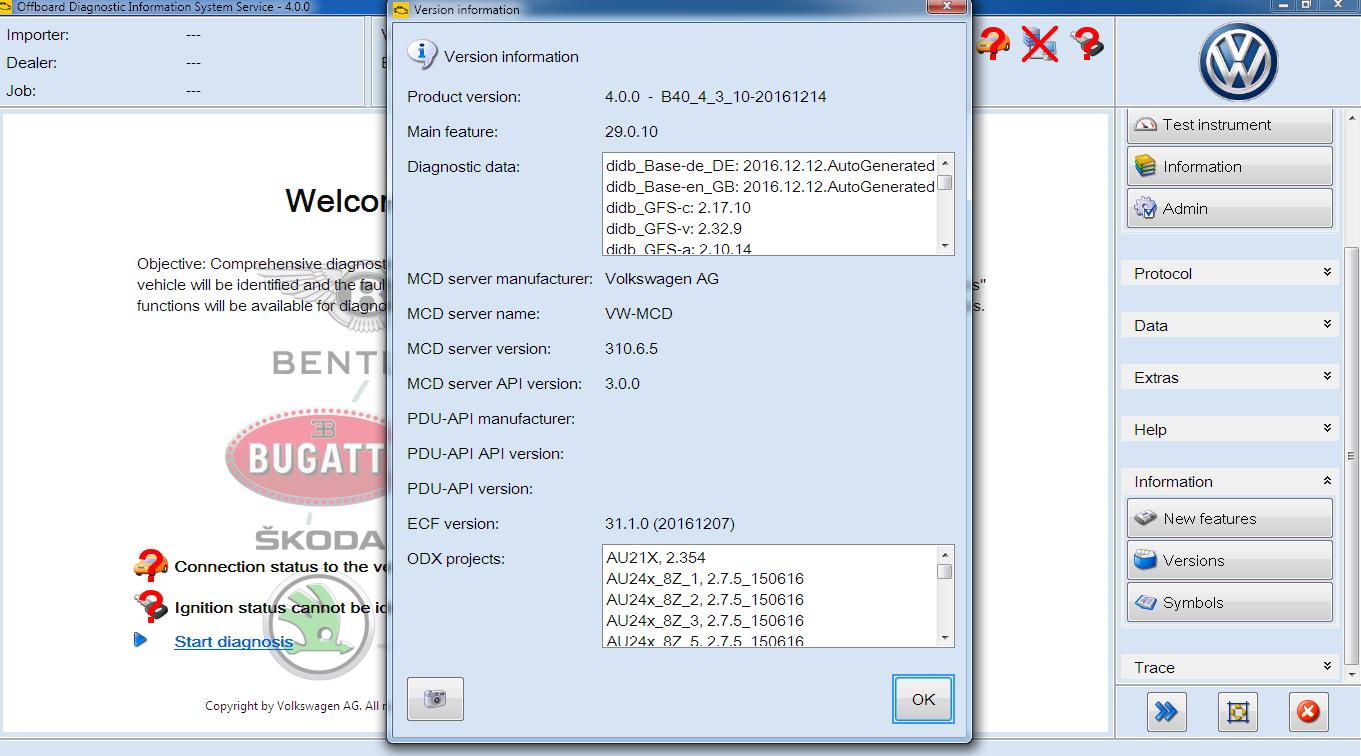
Task: Click MCD server version 310.6.5
Action: coord(632,349)
